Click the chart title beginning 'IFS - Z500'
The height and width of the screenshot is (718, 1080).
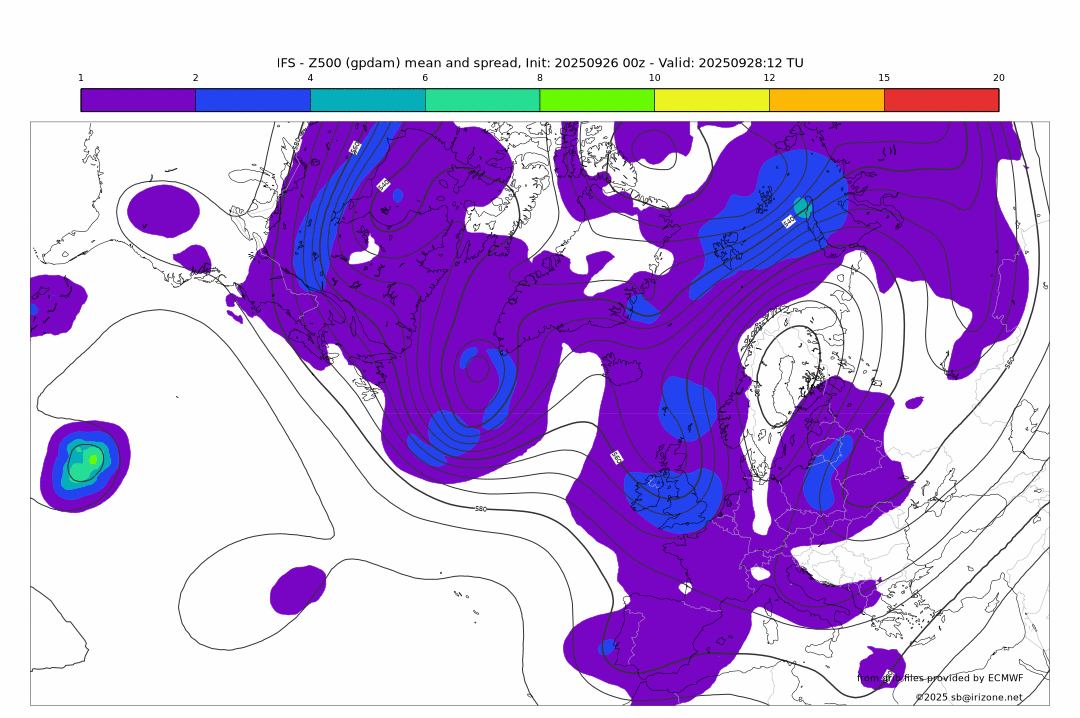(540, 63)
